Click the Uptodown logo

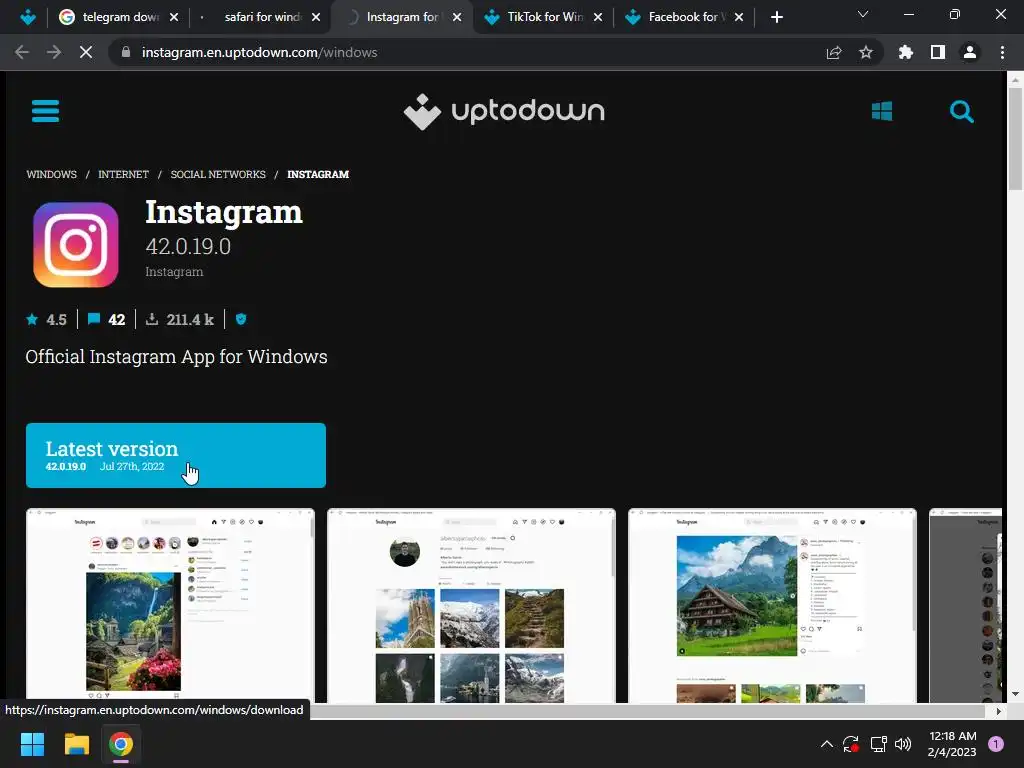click(x=504, y=112)
